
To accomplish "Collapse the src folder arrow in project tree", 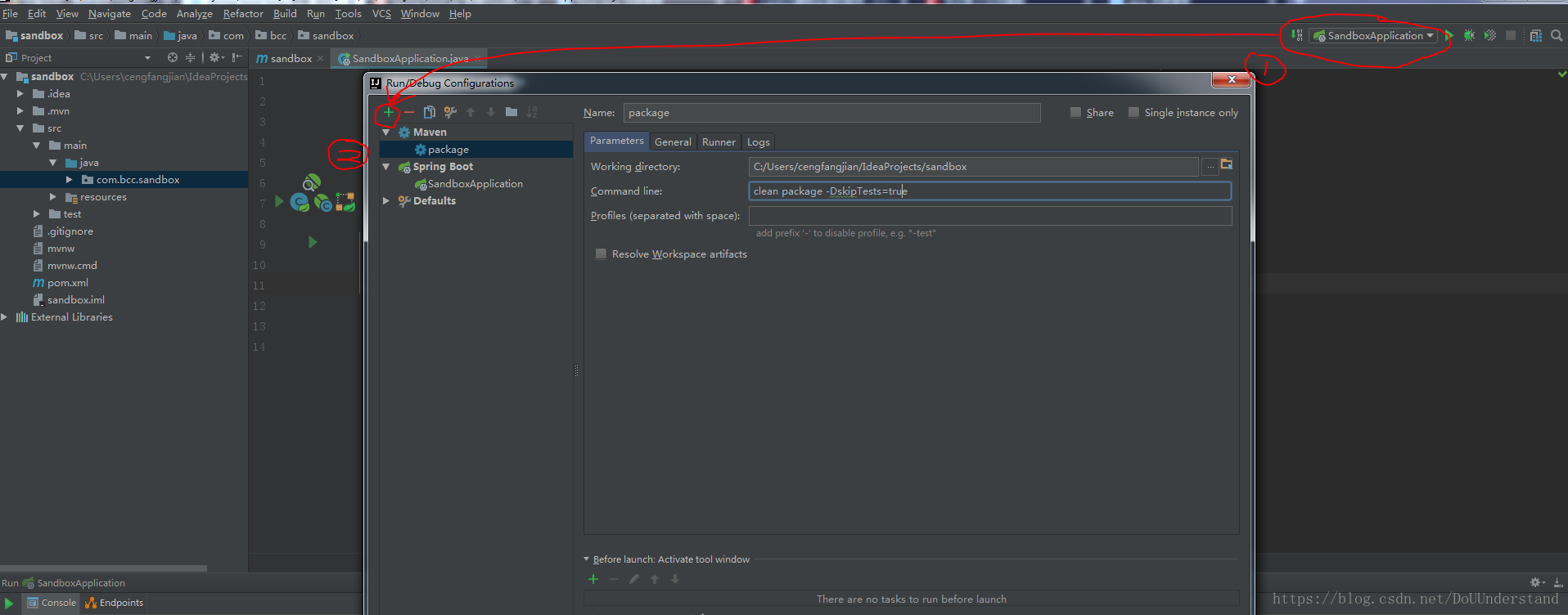I will [x=20, y=128].
